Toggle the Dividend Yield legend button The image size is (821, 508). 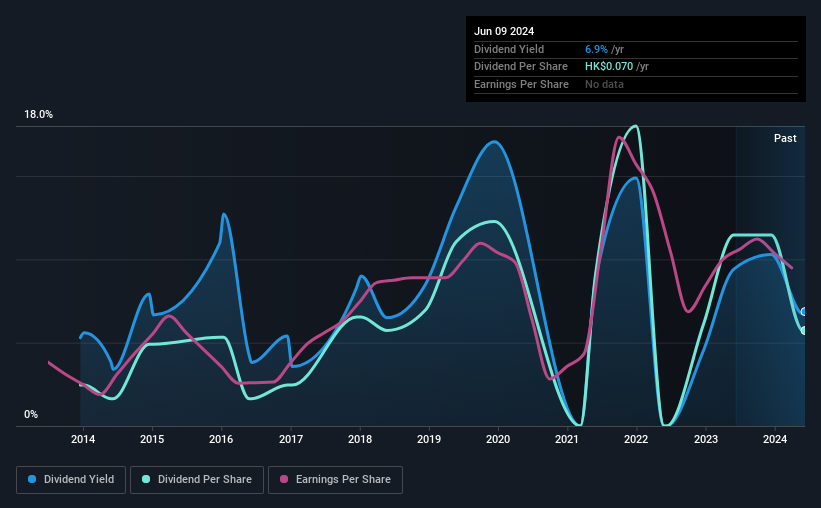[x=71, y=480]
